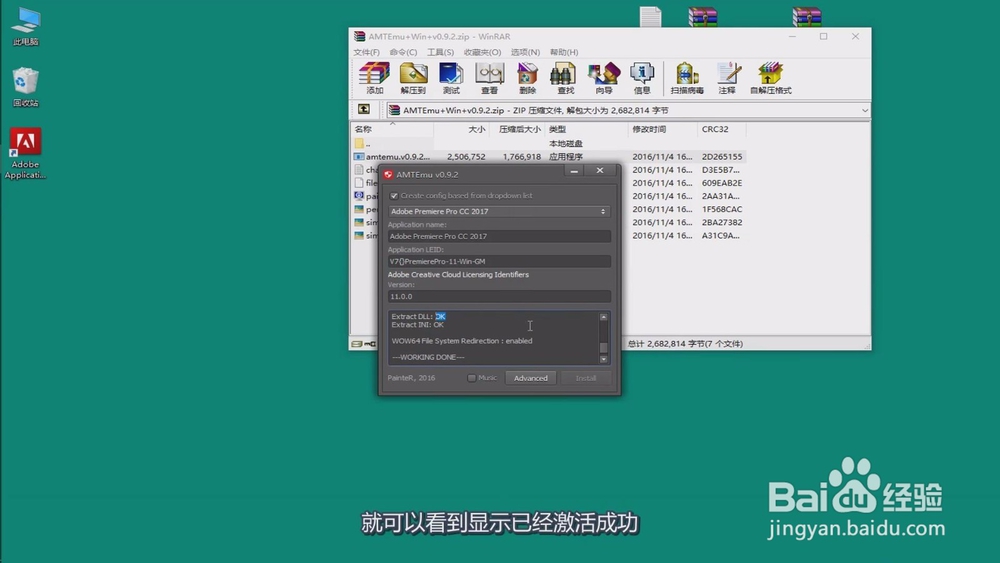The image size is (1000, 563).
Task: Toggle the Music checkbox in AMTEmu
Action: point(471,378)
